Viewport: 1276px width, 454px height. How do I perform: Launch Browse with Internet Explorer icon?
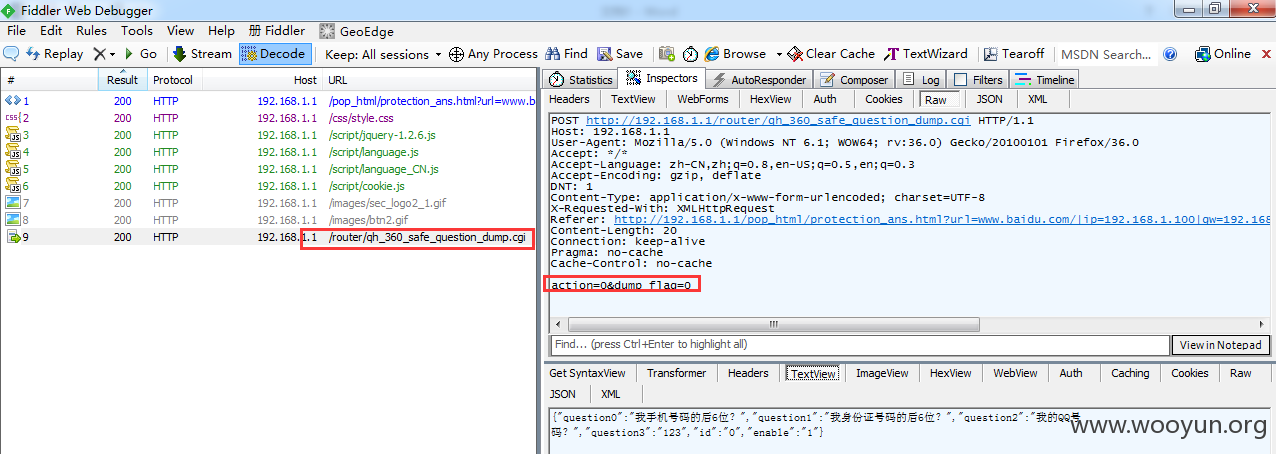point(712,54)
